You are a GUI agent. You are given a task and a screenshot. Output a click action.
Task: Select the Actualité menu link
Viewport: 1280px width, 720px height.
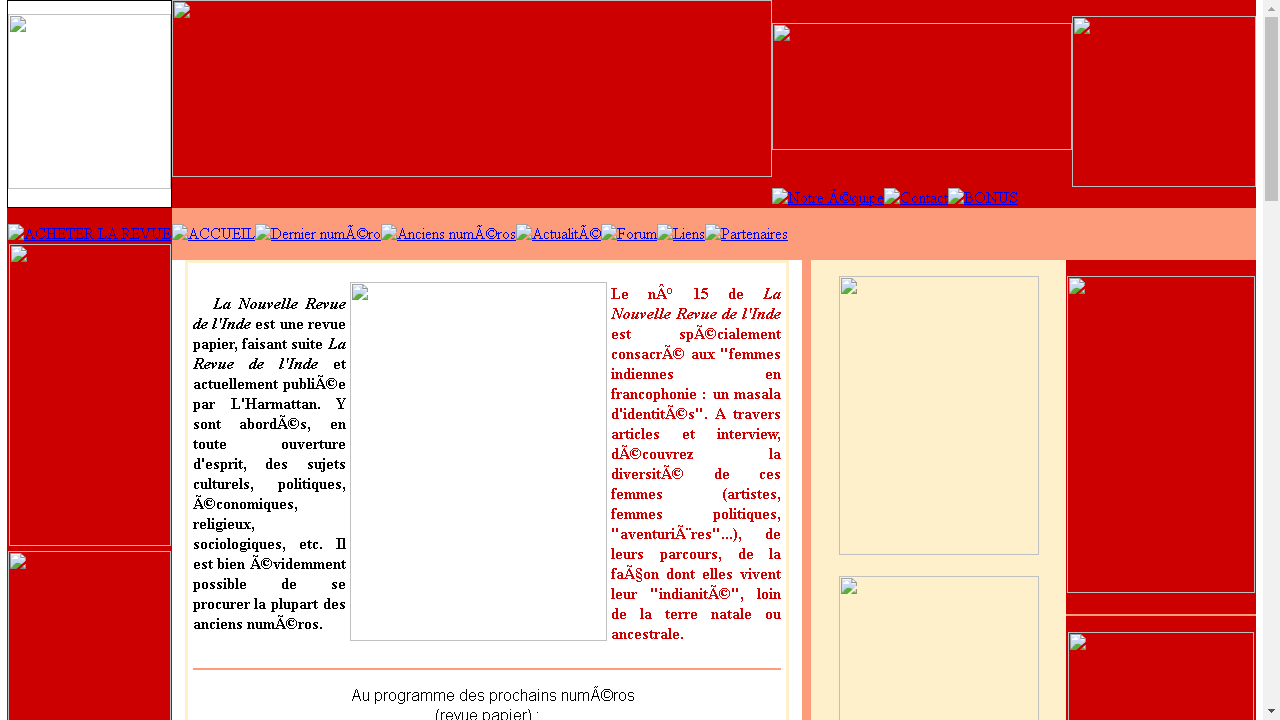[558, 234]
